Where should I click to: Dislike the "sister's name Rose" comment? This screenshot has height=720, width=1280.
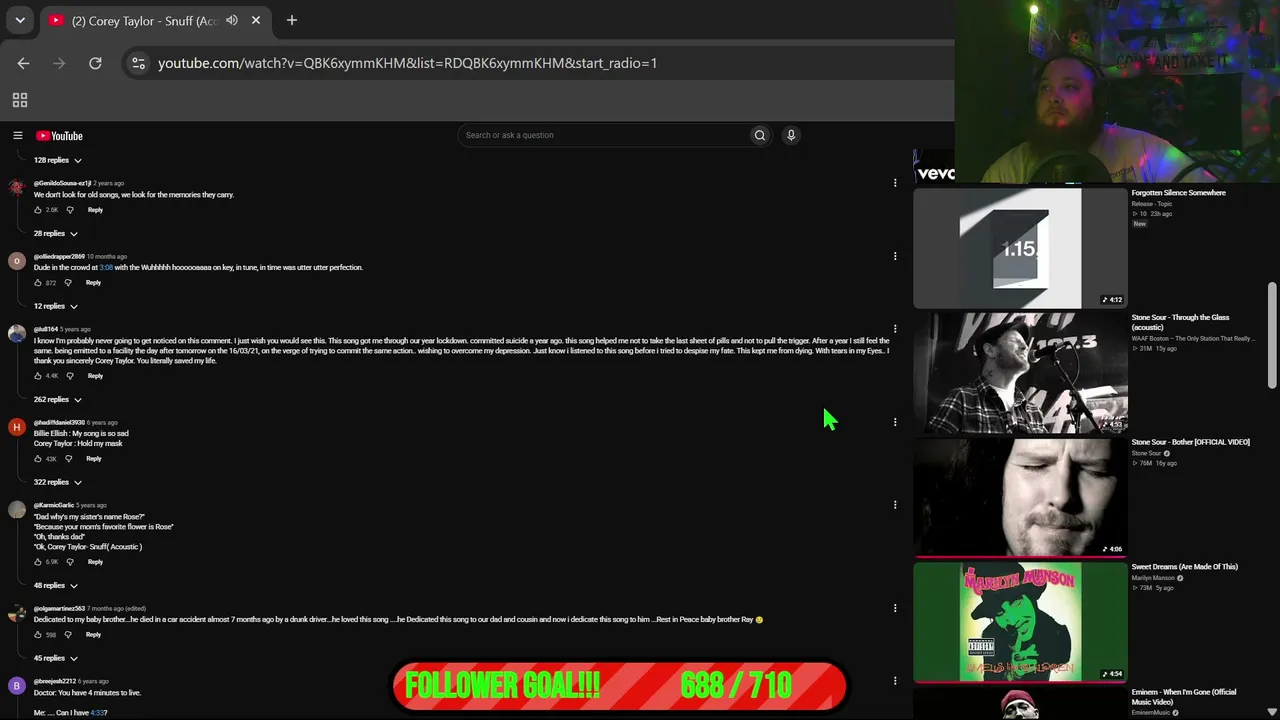(70, 562)
